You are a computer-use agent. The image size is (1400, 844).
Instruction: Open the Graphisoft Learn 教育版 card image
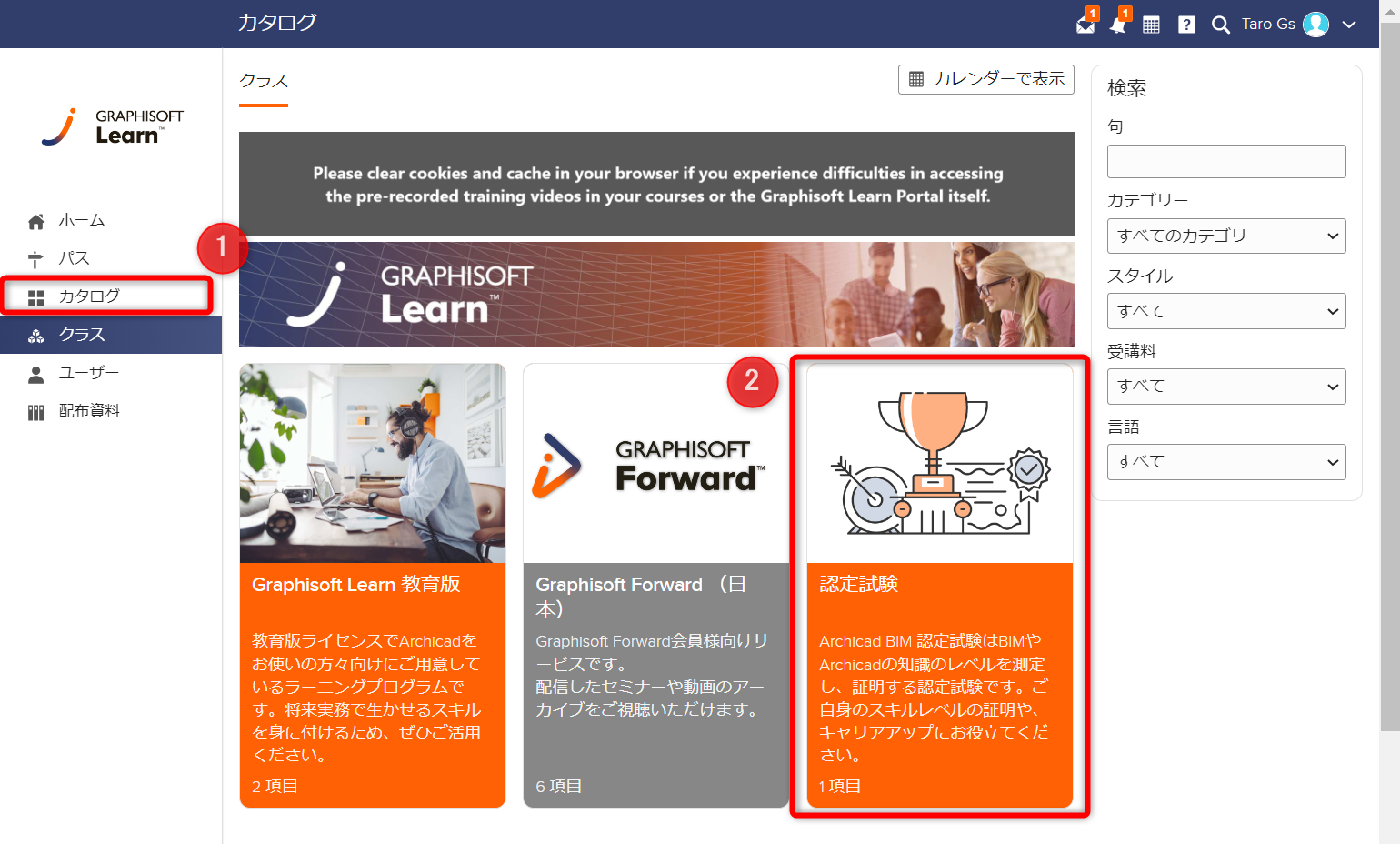(x=373, y=463)
